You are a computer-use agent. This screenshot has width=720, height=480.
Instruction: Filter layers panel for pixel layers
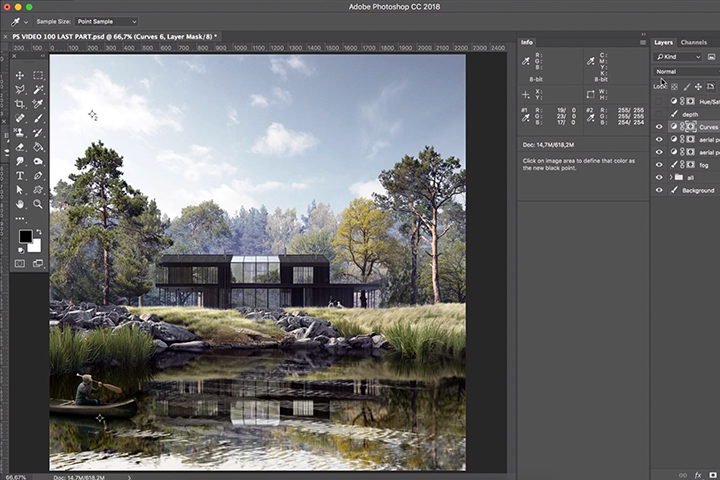click(x=711, y=57)
